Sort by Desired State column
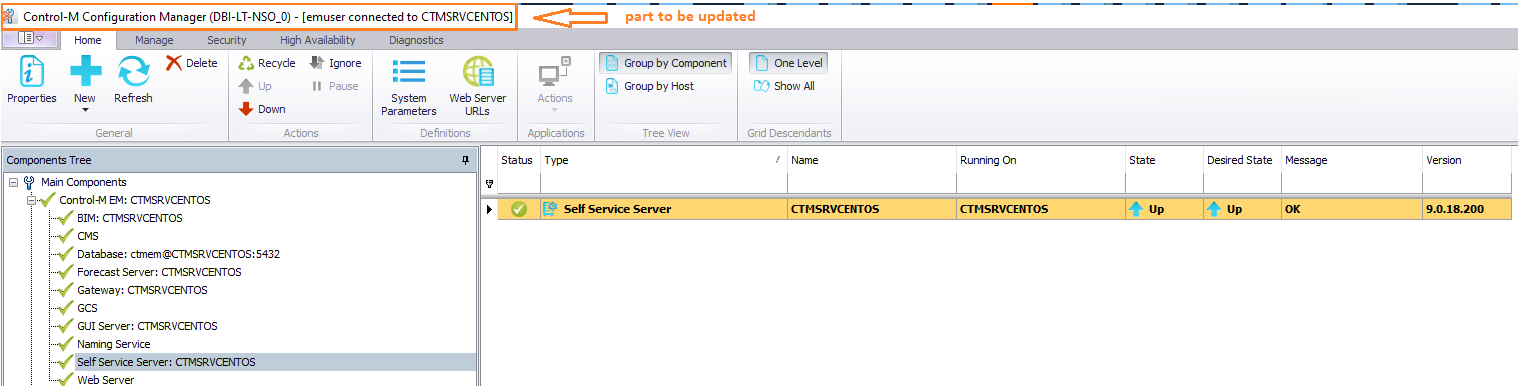 [1242, 160]
